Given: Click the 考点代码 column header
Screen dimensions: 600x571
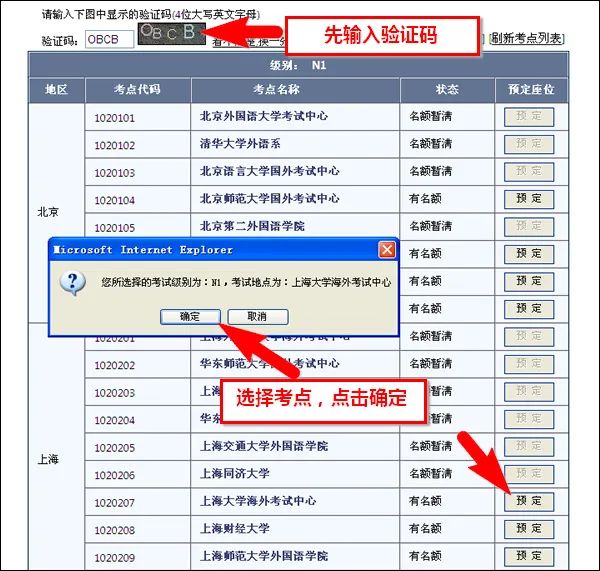Looking at the screenshot, I should click(137, 90).
